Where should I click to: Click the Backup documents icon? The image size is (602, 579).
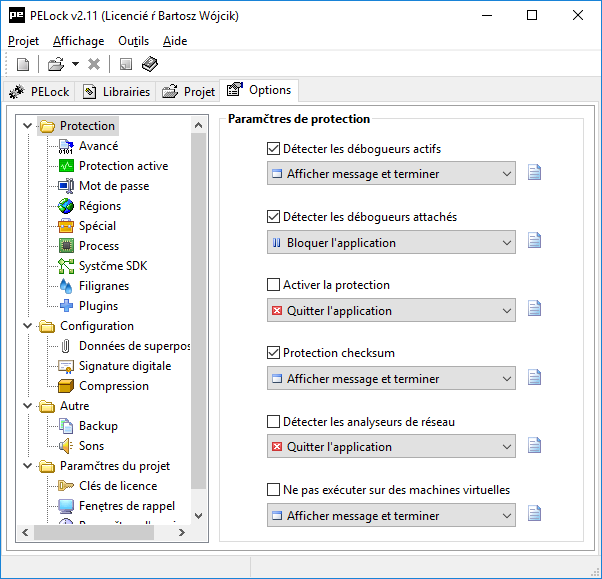click(66, 426)
